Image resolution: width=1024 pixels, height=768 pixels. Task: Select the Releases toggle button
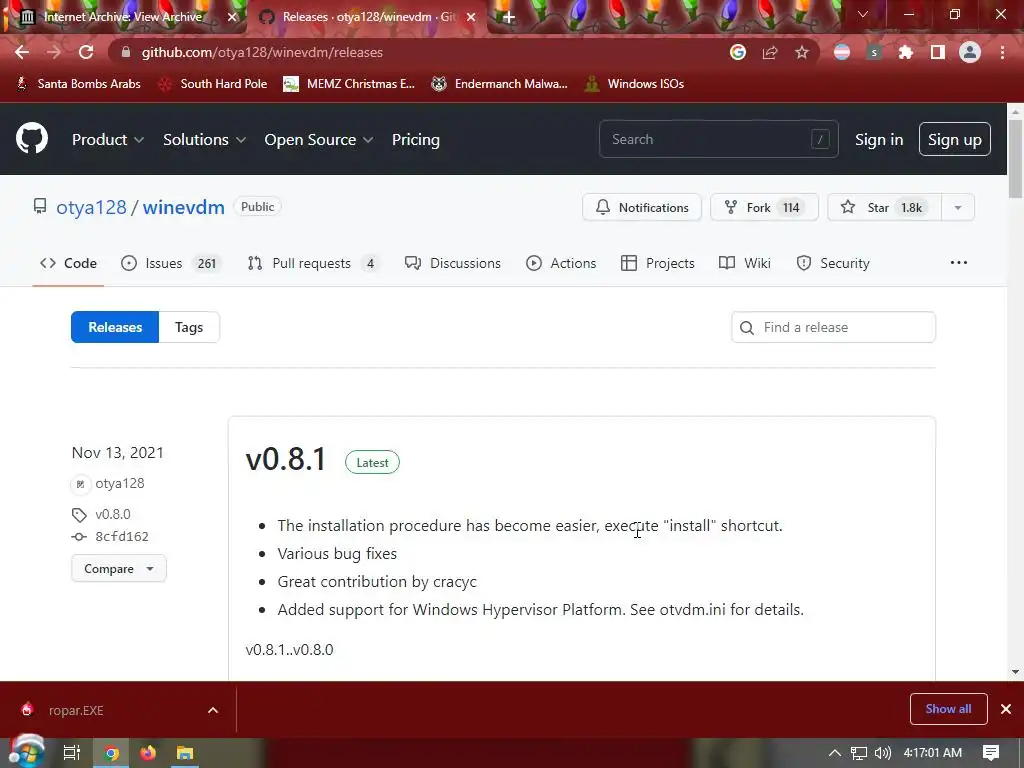115,327
